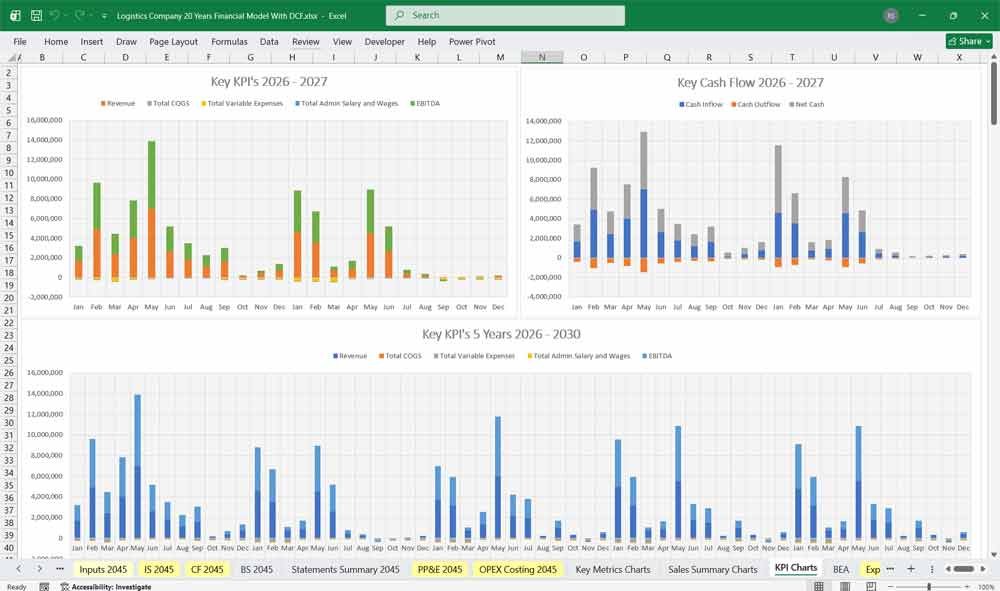Screen dimensions: 1000x591
Task: Click Accessibility: Investigate in status bar
Action: tap(106, 587)
